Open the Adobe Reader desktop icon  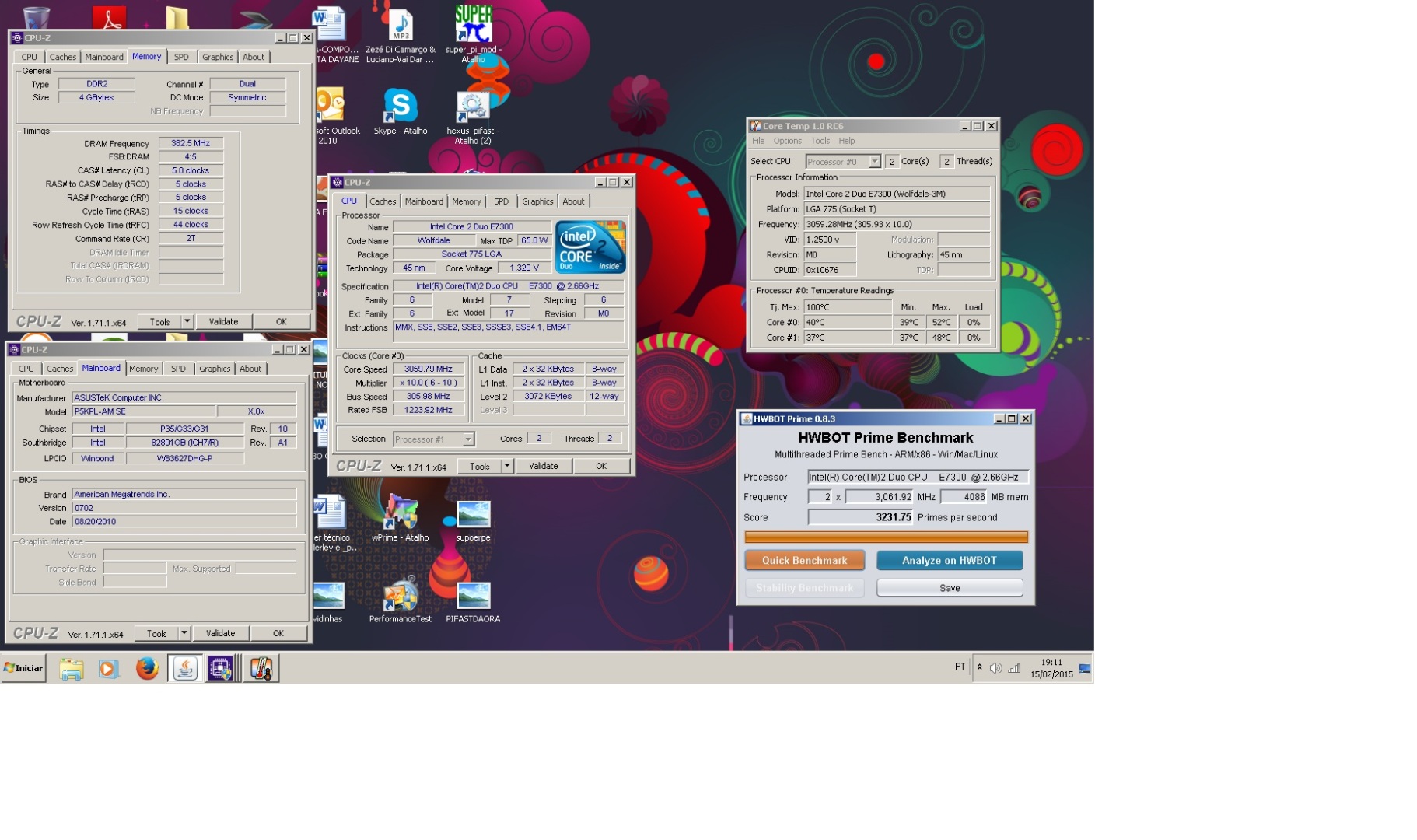point(109,17)
